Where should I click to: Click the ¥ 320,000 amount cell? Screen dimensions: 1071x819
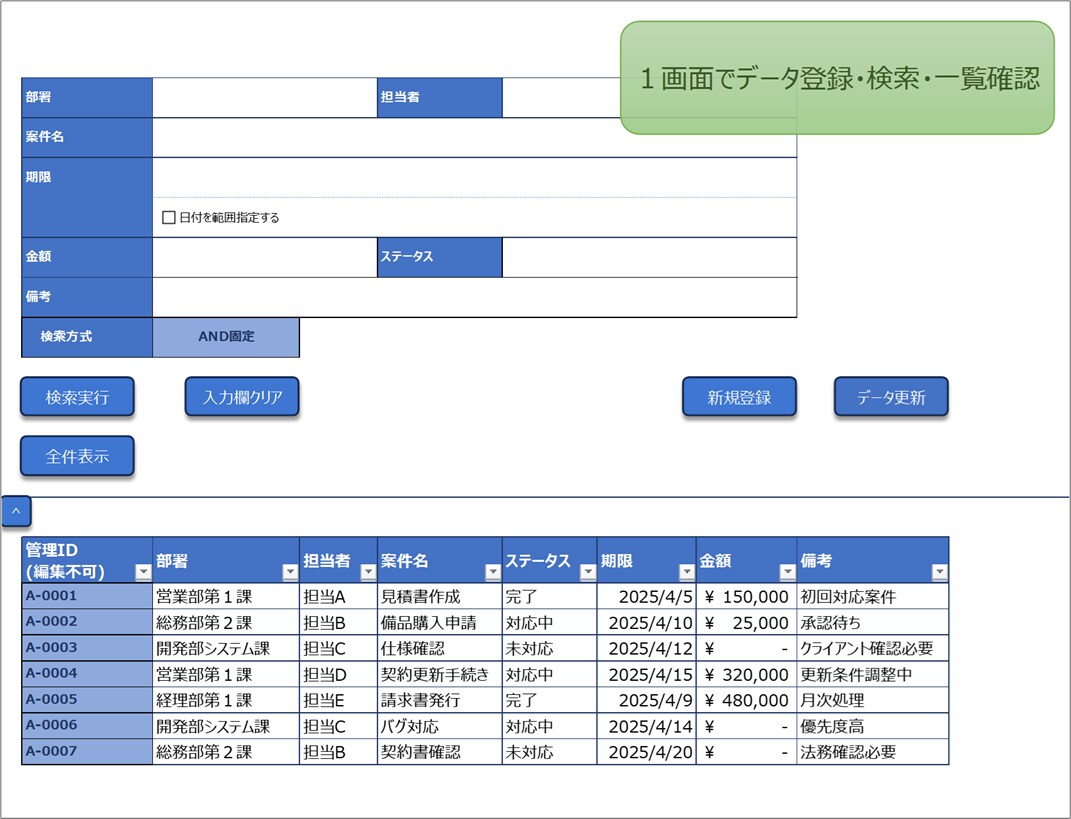(747, 674)
